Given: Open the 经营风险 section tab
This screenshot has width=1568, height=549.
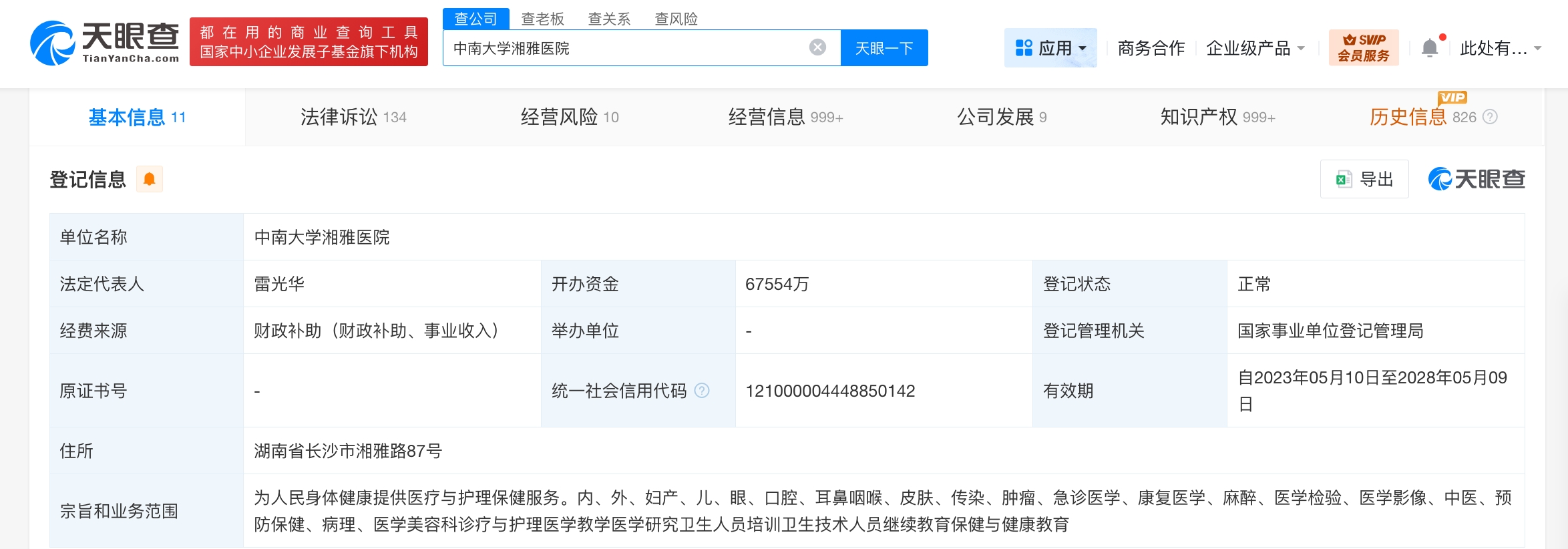Looking at the screenshot, I should pyautogui.click(x=569, y=118).
